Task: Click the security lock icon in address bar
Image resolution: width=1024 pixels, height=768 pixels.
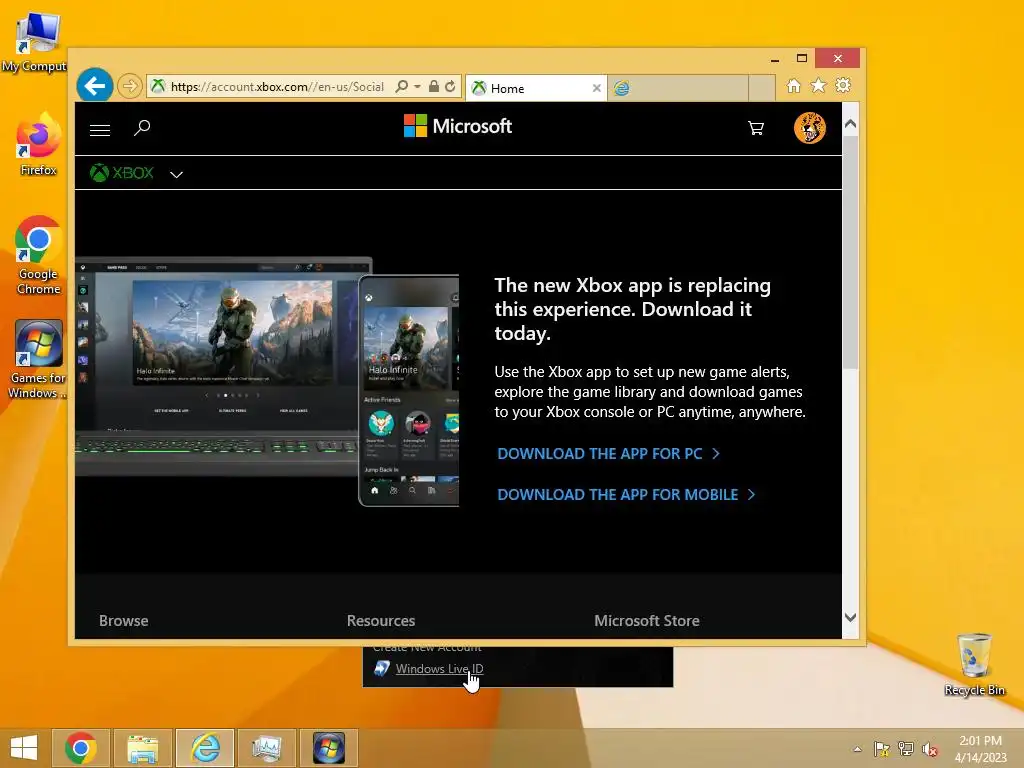Action: tap(434, 86)
